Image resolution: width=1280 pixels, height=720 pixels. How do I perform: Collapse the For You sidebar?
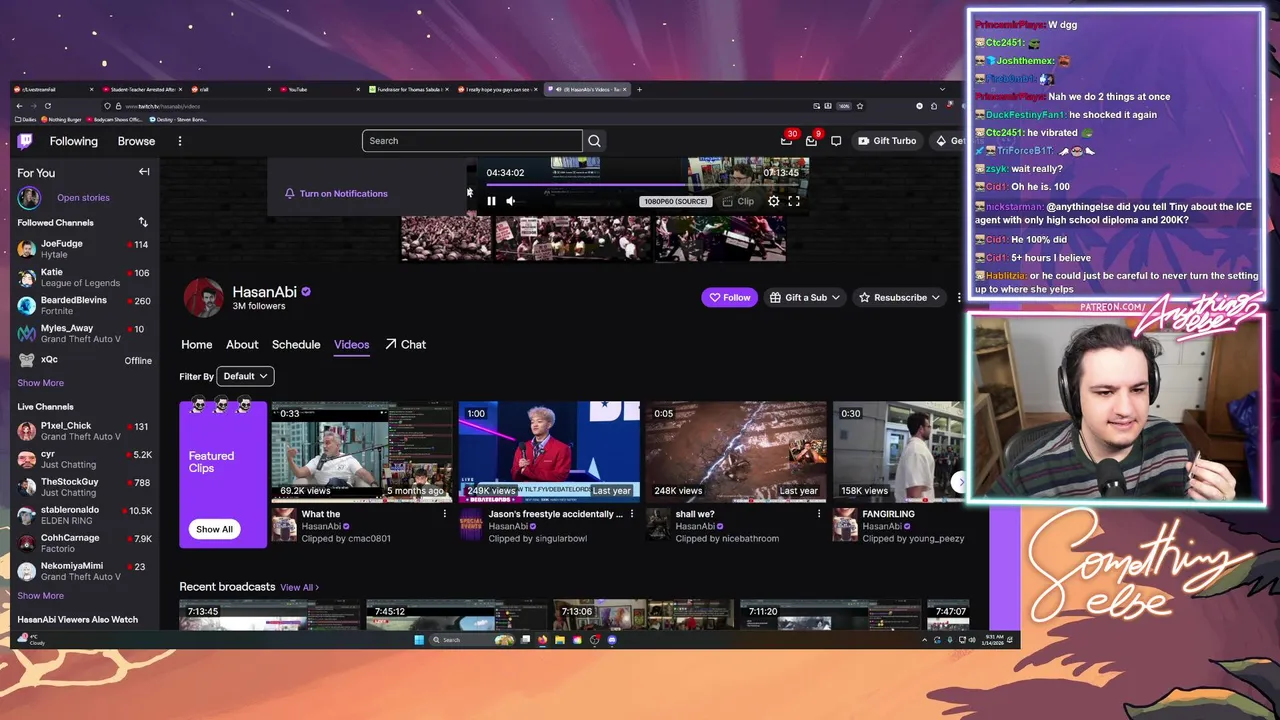(x=144, y=172)
